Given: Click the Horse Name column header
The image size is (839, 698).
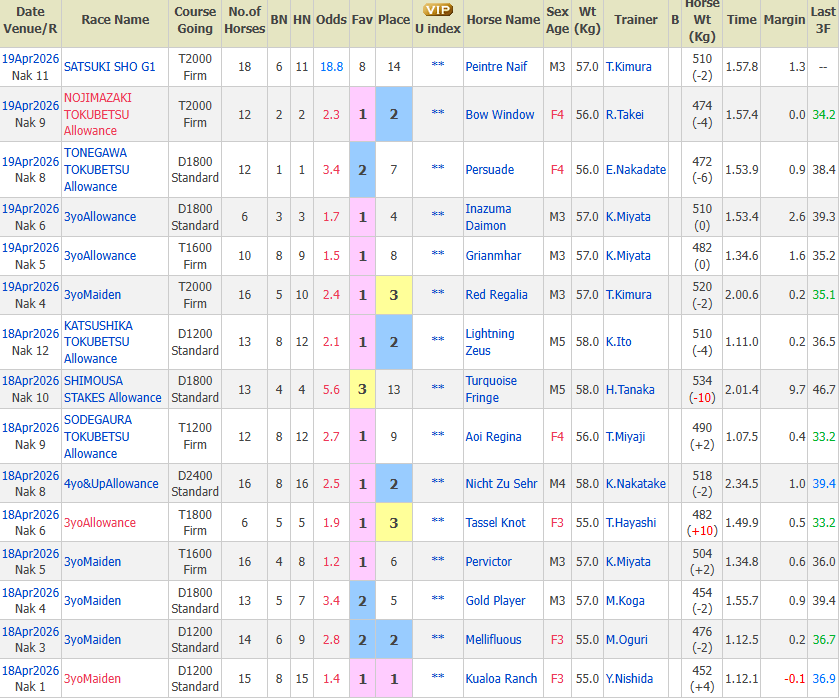Looking at the screenshot, I should (503, 20).
